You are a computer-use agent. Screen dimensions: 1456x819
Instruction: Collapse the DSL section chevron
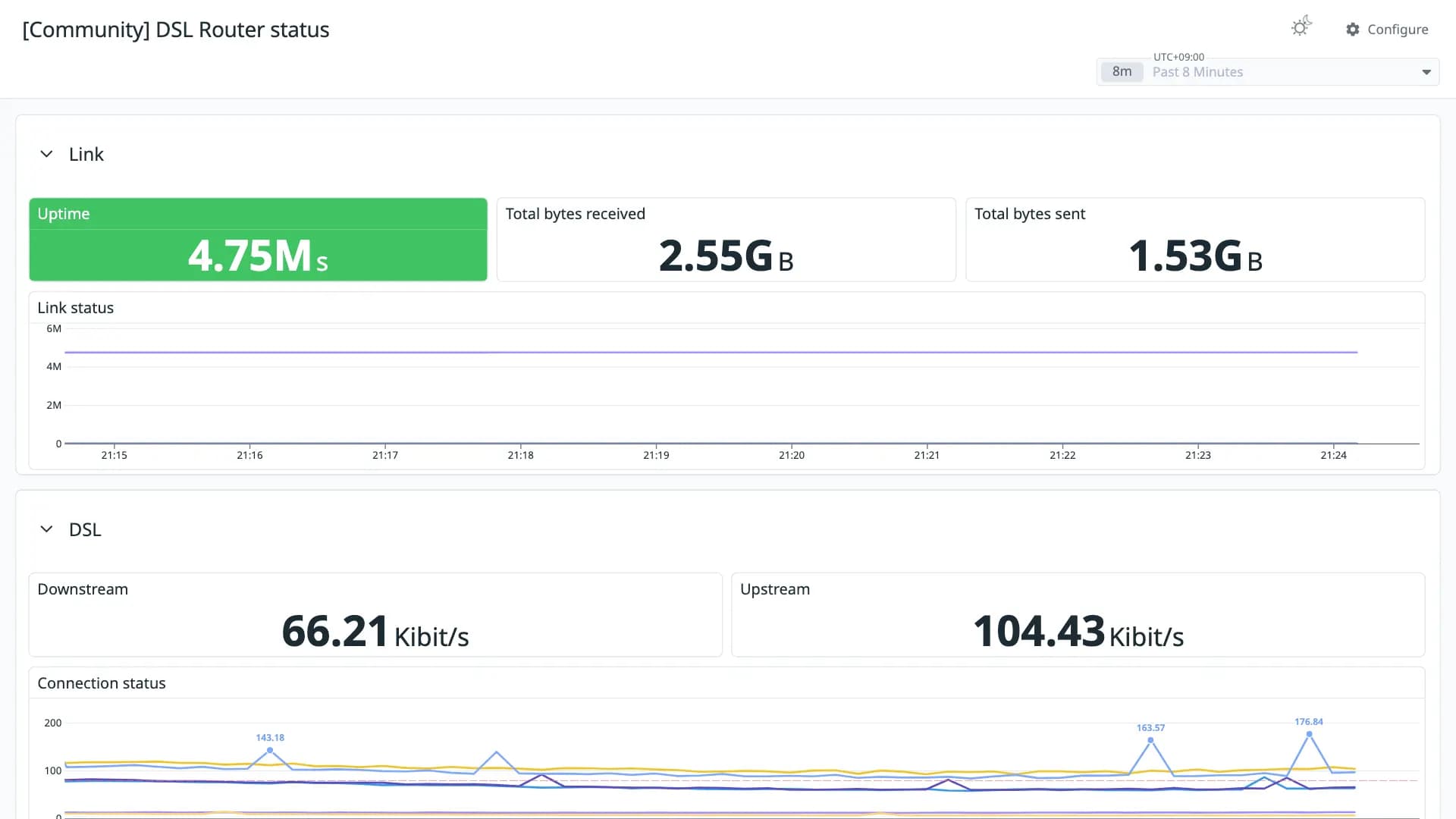46,529
